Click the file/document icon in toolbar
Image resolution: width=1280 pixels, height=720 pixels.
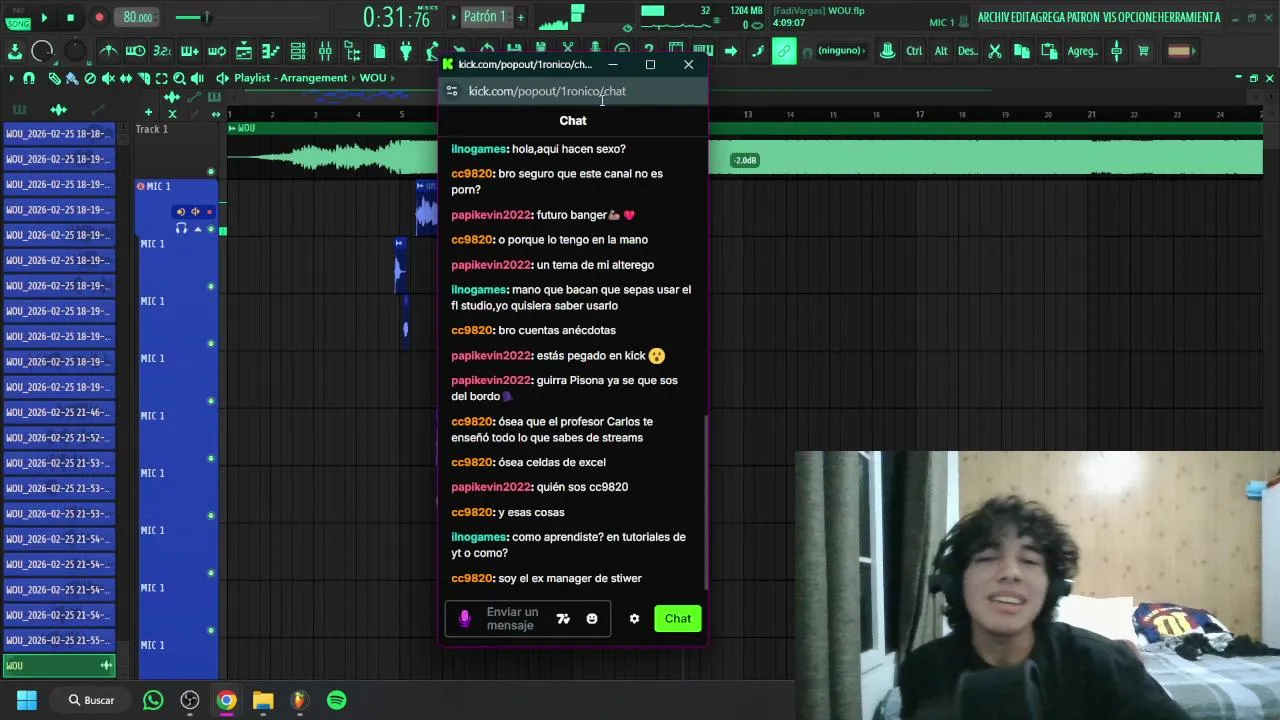coord(379,51)
